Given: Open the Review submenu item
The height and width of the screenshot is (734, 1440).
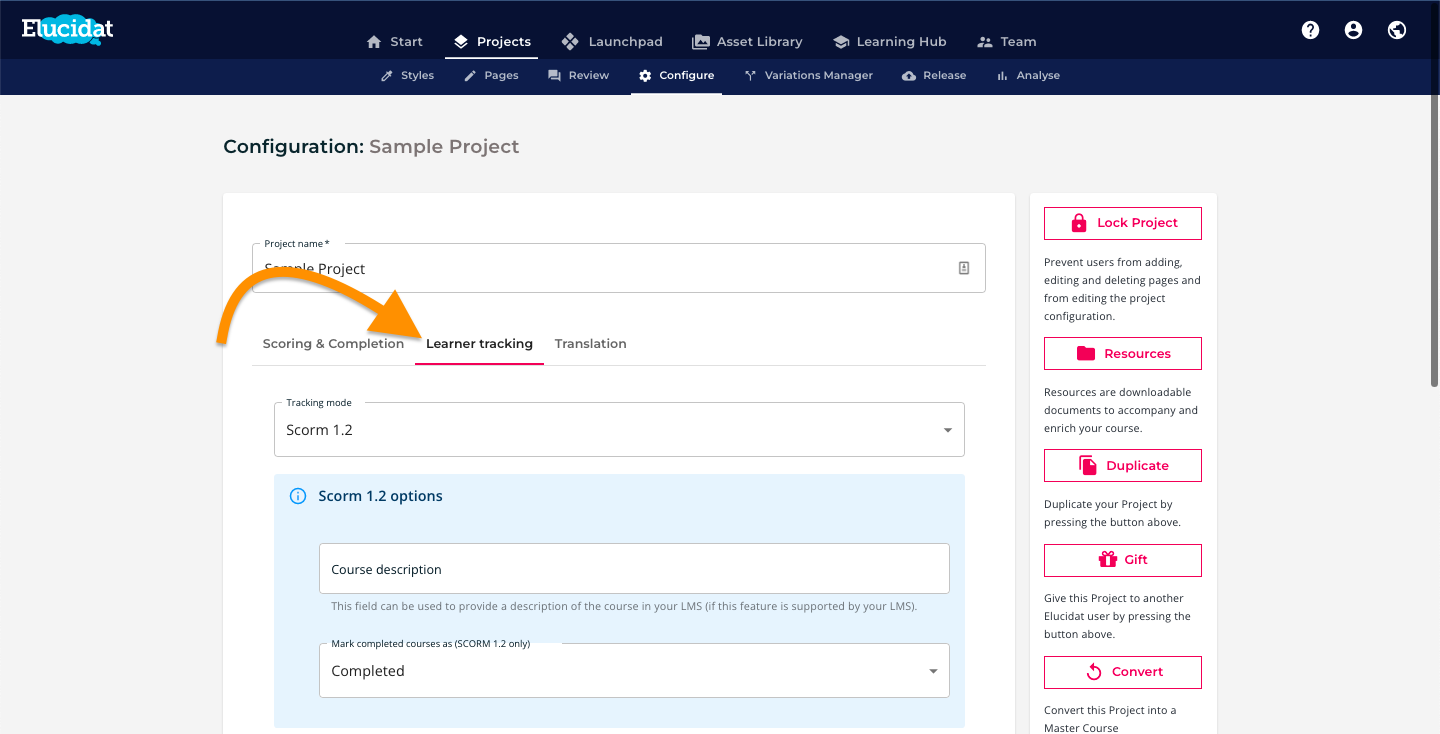Looking at the screenshot, I should [x=579, y=75].
